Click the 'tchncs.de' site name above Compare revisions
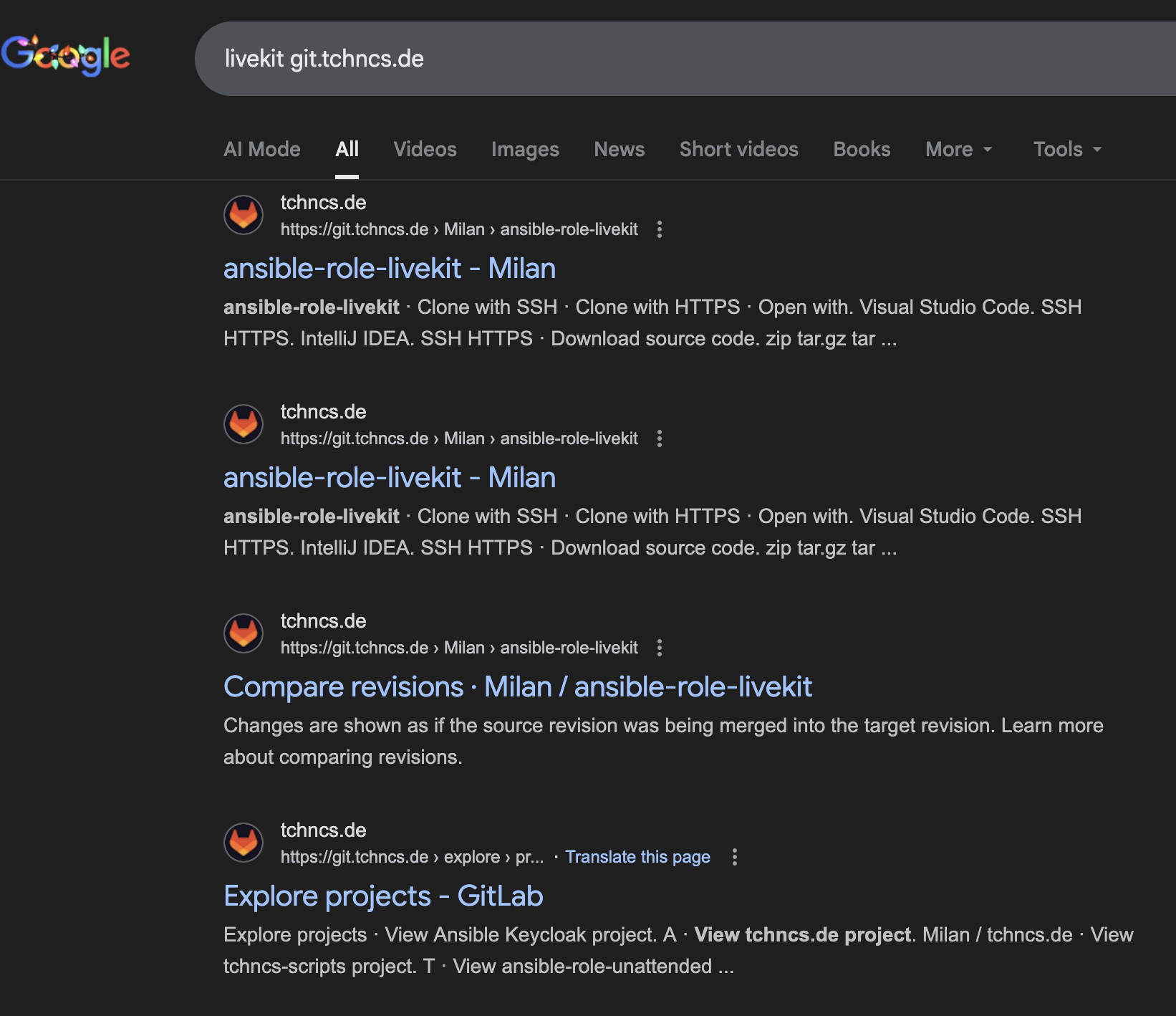 [323, 621]
